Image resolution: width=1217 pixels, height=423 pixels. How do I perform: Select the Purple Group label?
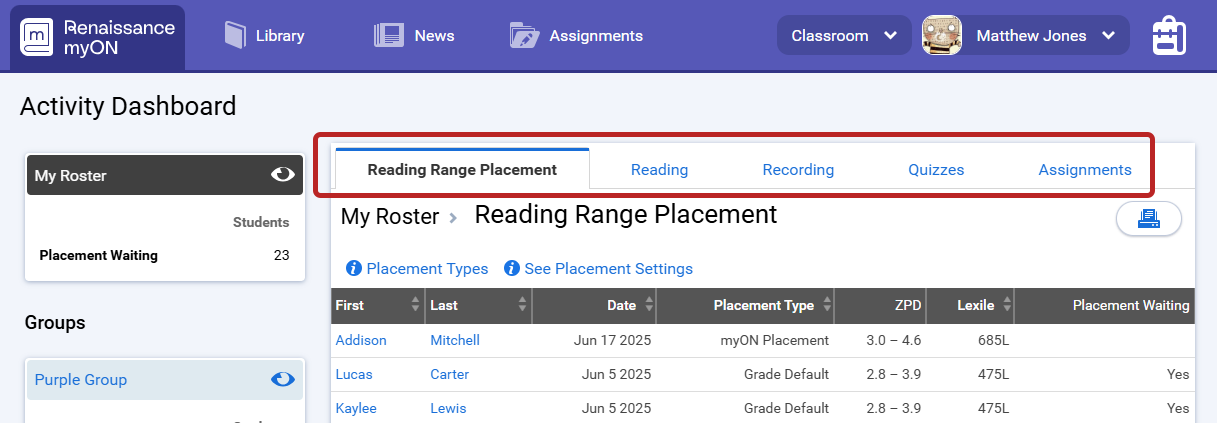point(81,380)
